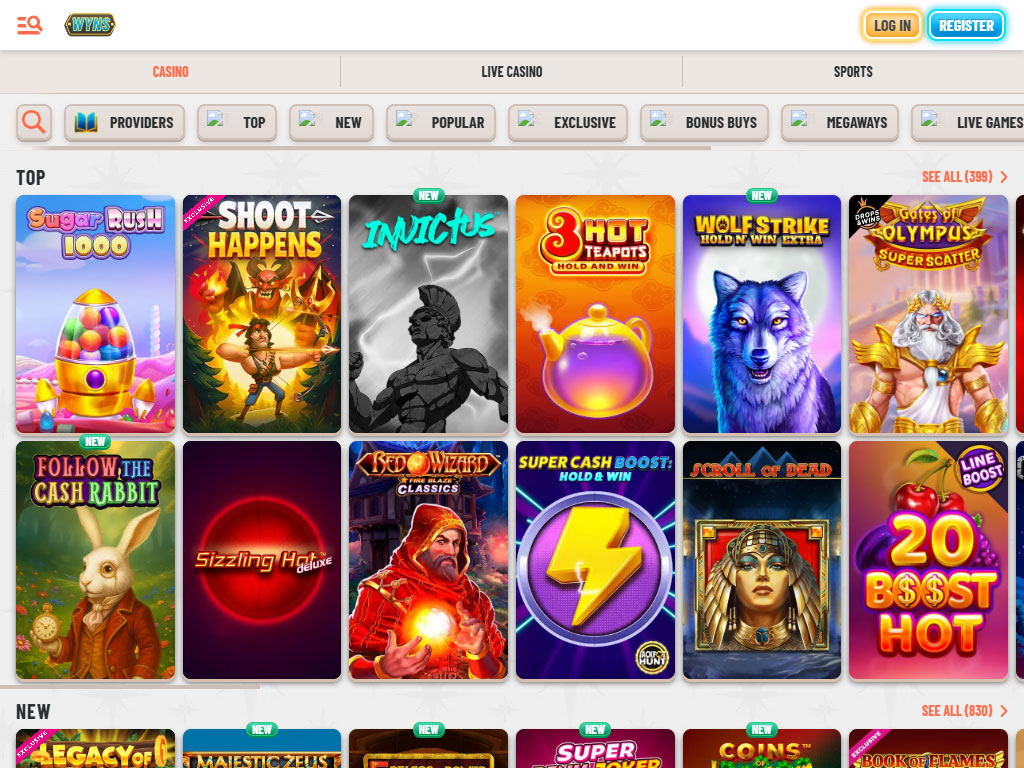Show Bonus Buys games category
This screenshot has height=768, width=1024.
pyautogui.click(x=704, y=122)
